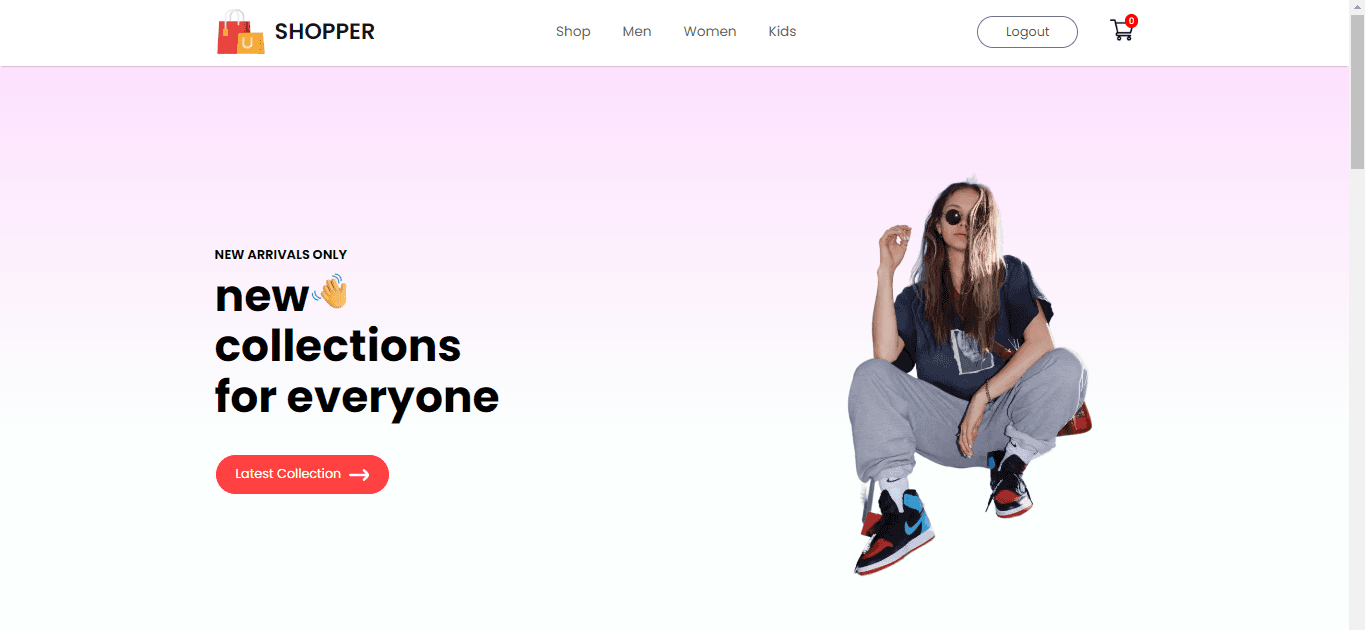Click the page scrollbar thumb
The image size is (1365, 630).
tap(1357, 92)
